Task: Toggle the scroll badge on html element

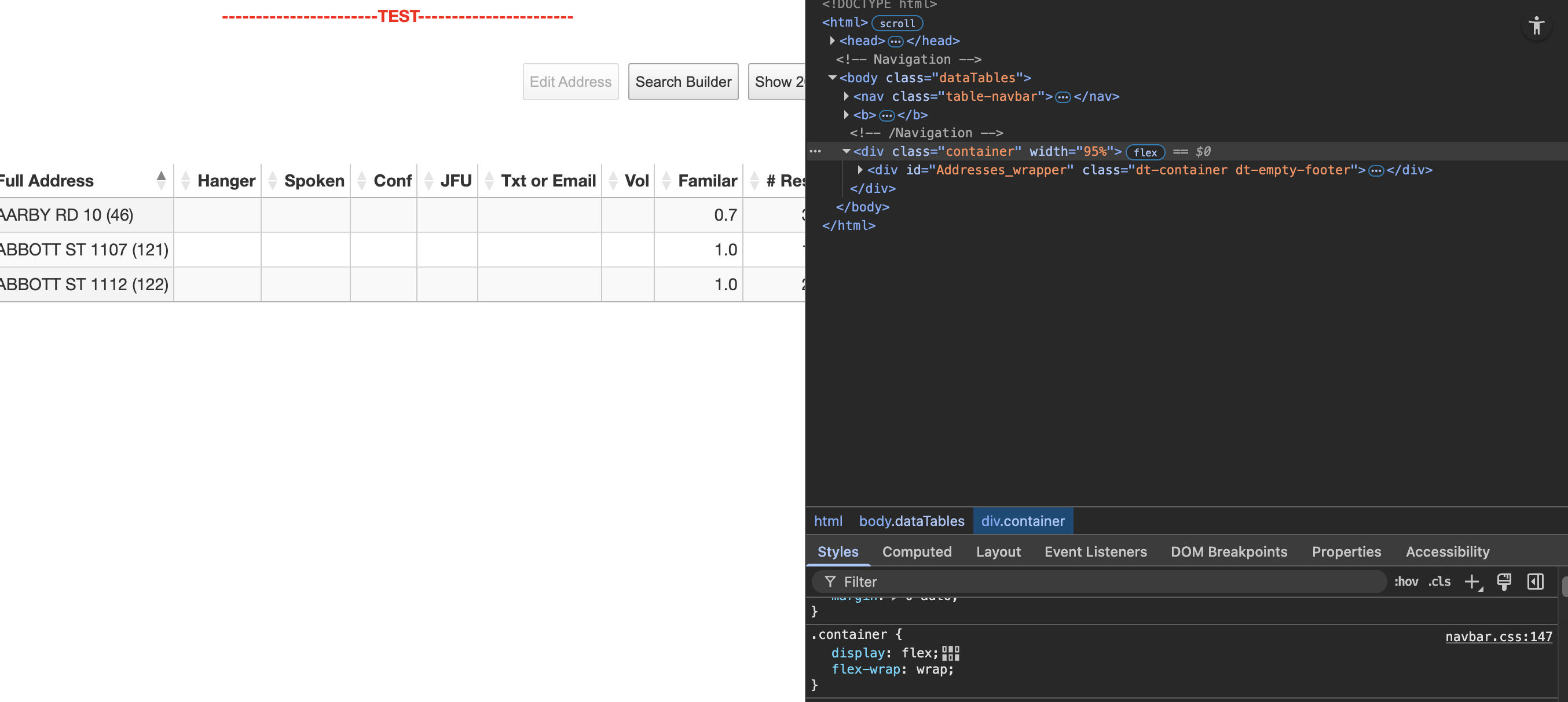Action: 897,23
